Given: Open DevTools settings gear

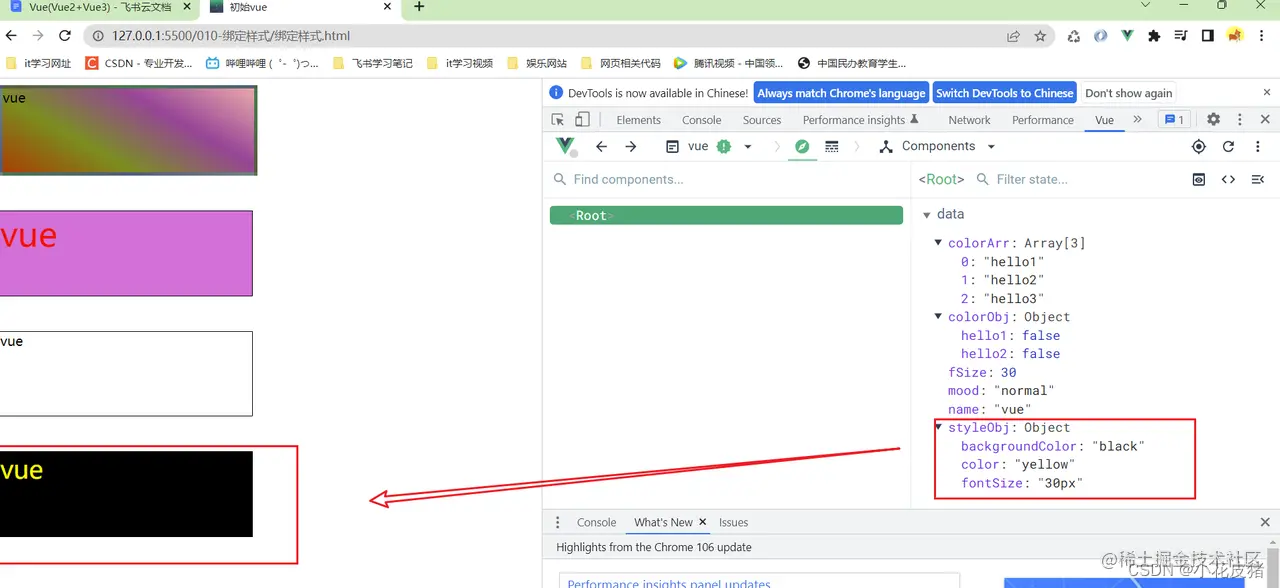Looking at the screenshot, I should click(1213, 119).
